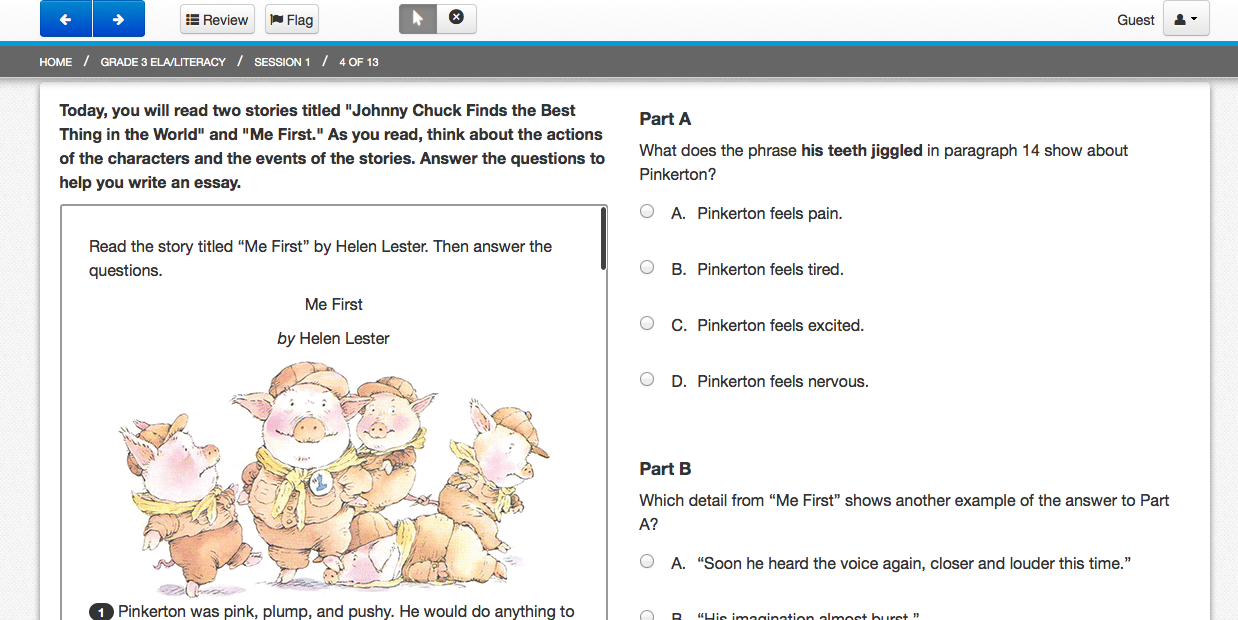Click the by Helen Lester author line

[x=334, y=338]
